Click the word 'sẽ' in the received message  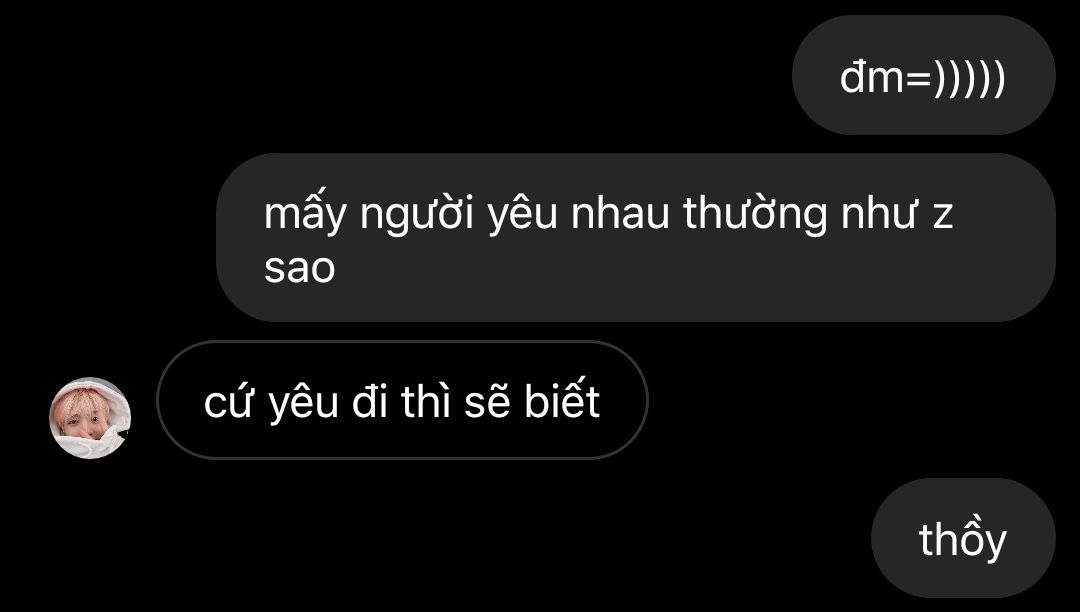487,401
